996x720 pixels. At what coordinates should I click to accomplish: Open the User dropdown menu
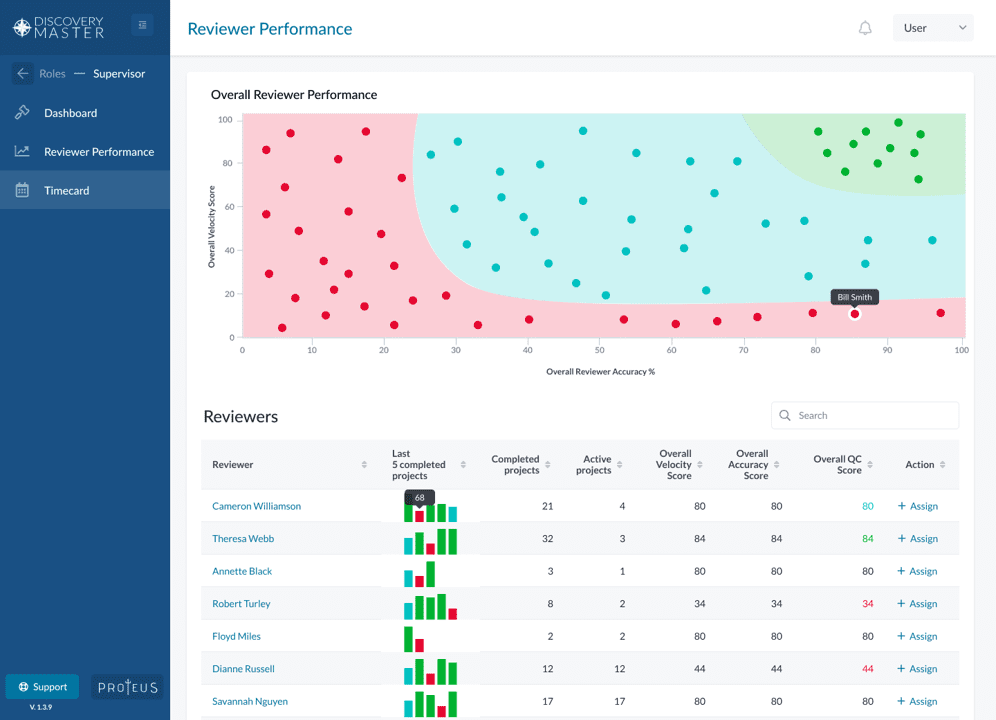pos(932,28)
